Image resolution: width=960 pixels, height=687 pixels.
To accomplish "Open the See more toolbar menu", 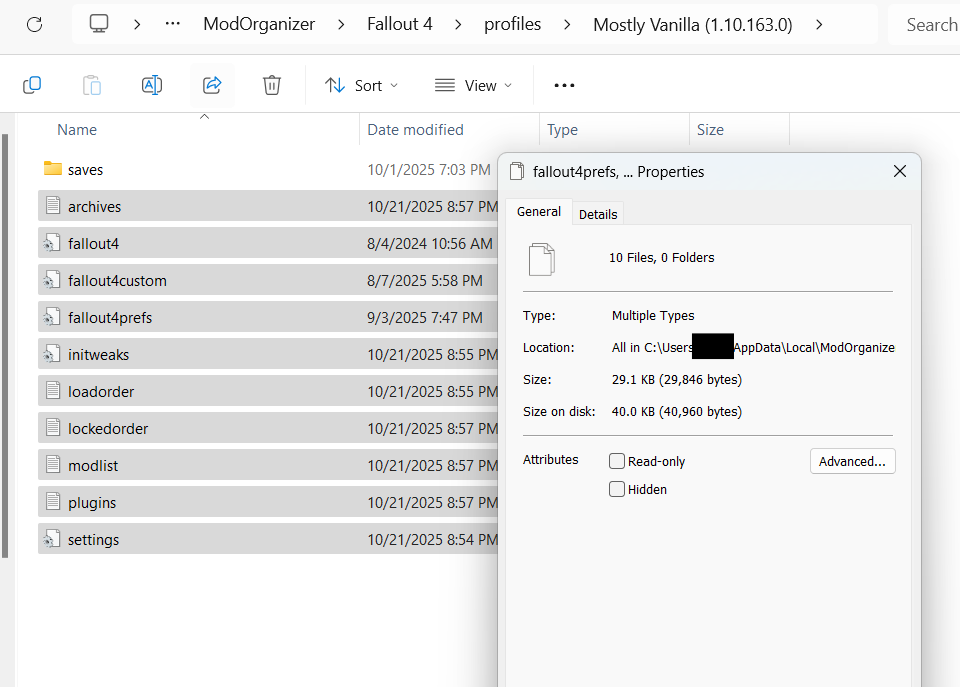I will (564, 85).
